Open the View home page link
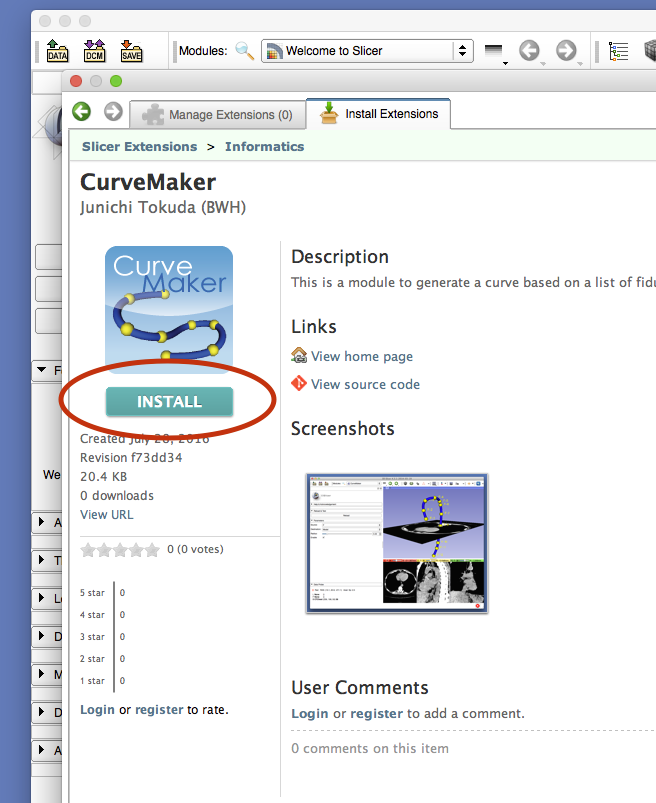The height and width of the screenshot is (803, 656). coord(361,356)
